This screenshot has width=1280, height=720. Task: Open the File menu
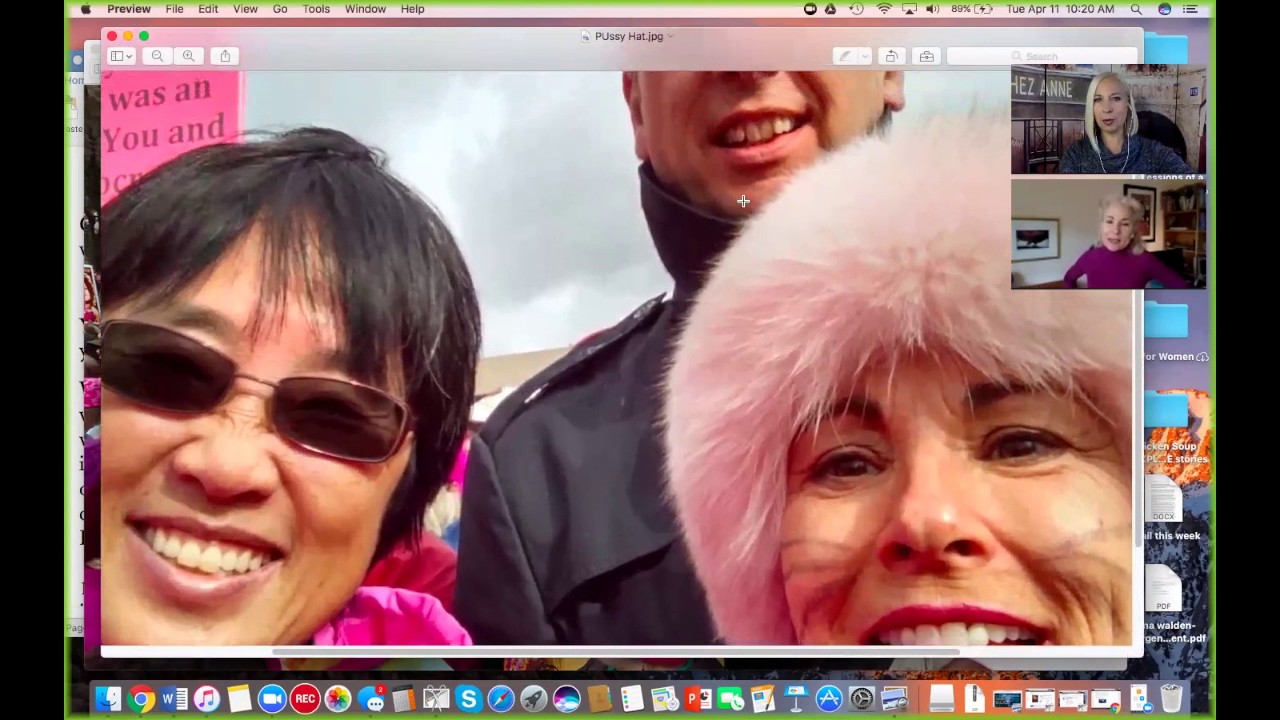[174, 9]
